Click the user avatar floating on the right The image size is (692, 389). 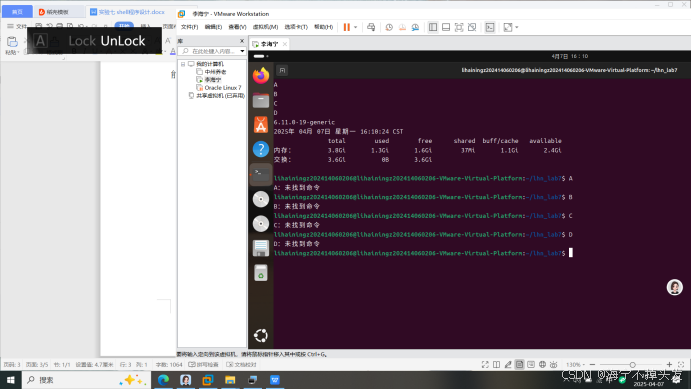pyautogui.click(x=674, y=287)
